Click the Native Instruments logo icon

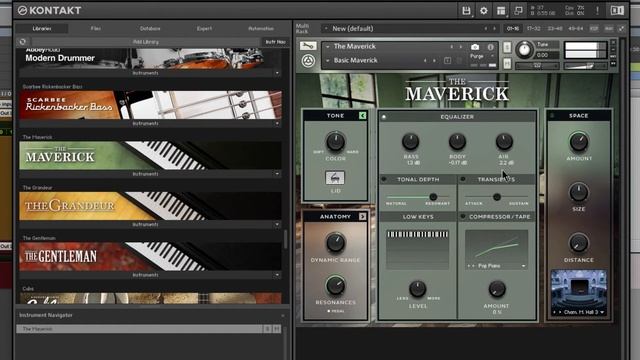coord(617,11)
